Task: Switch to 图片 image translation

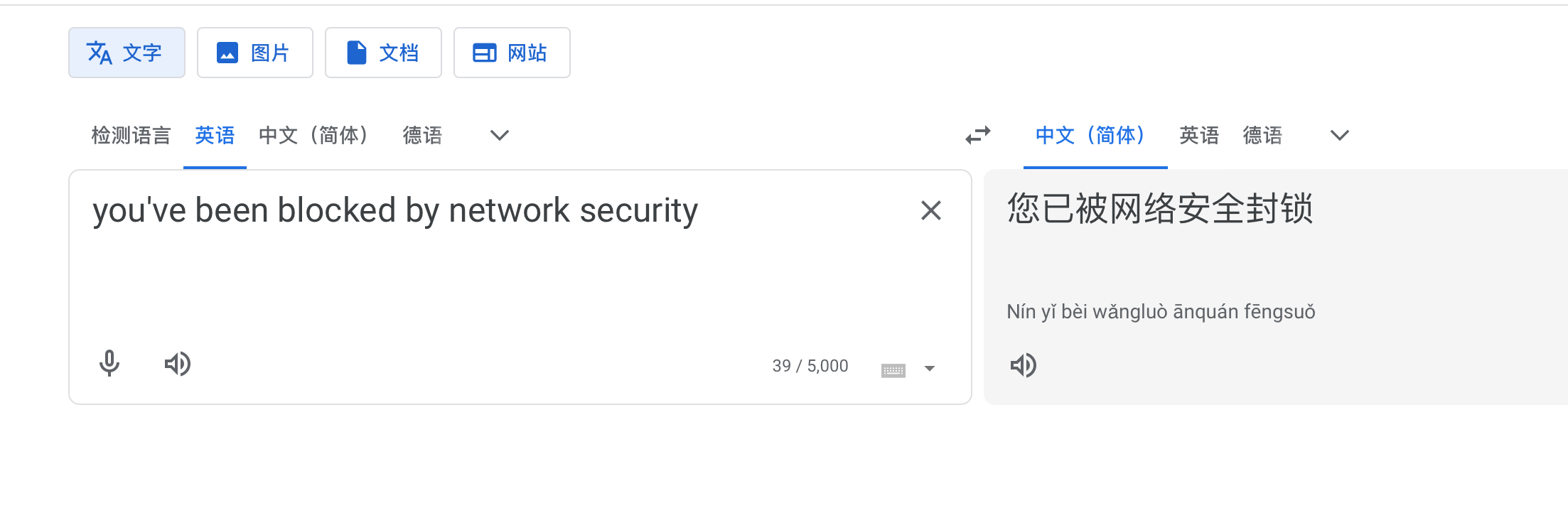Action: (255, 53)
